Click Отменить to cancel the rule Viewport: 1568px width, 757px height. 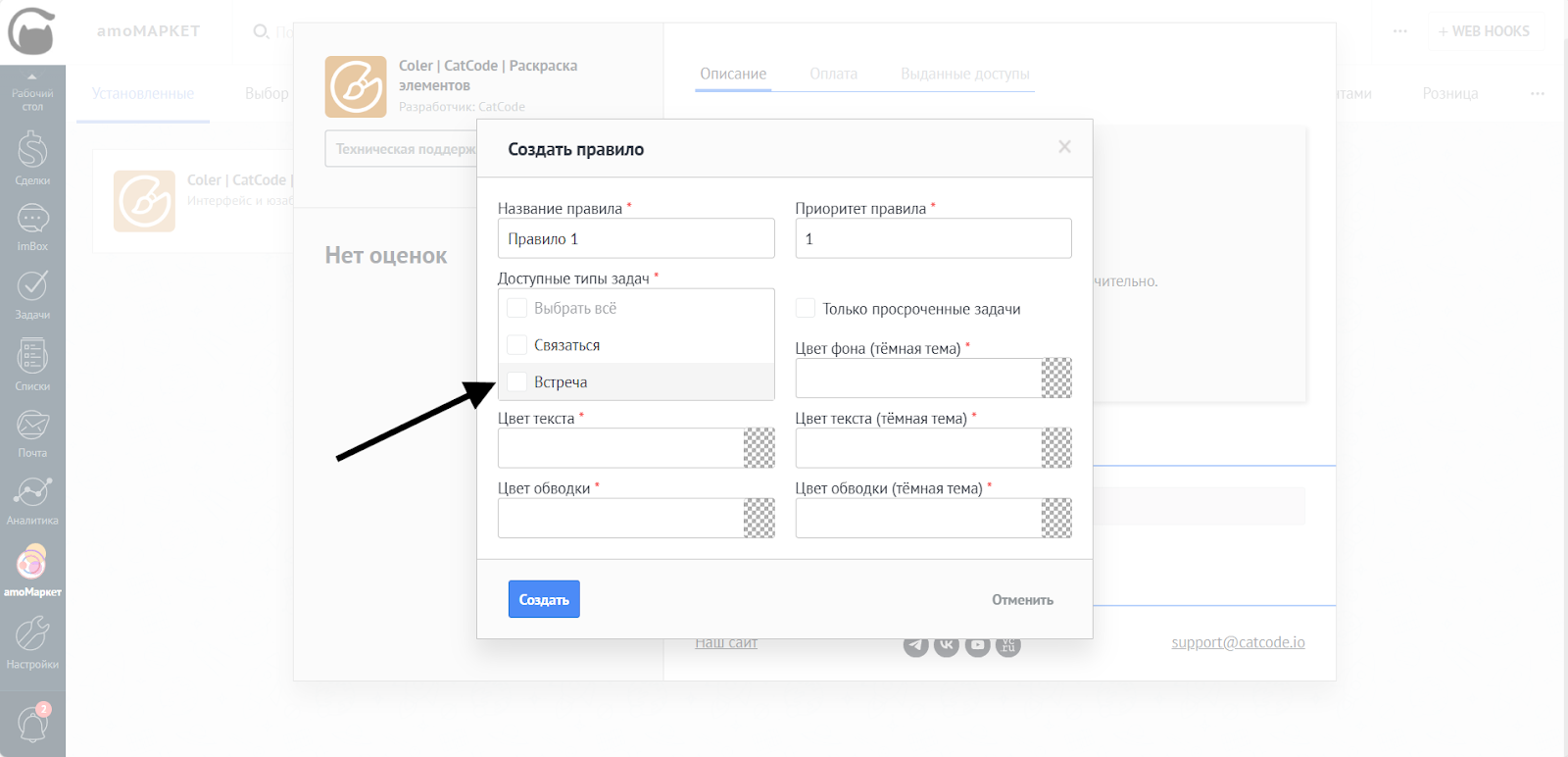click(1022, 600)
